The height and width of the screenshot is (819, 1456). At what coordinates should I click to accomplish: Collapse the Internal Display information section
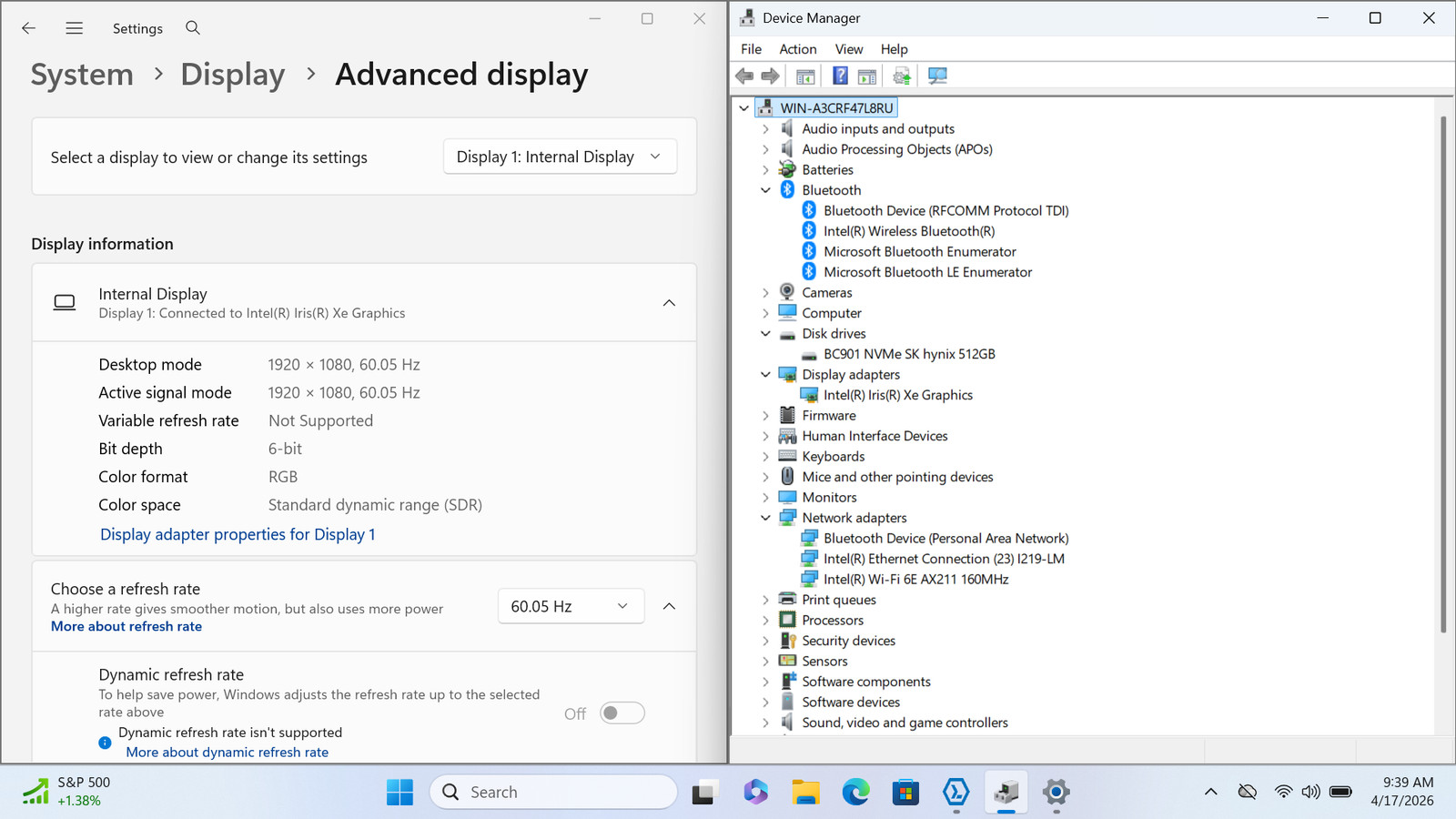(669, 303)
